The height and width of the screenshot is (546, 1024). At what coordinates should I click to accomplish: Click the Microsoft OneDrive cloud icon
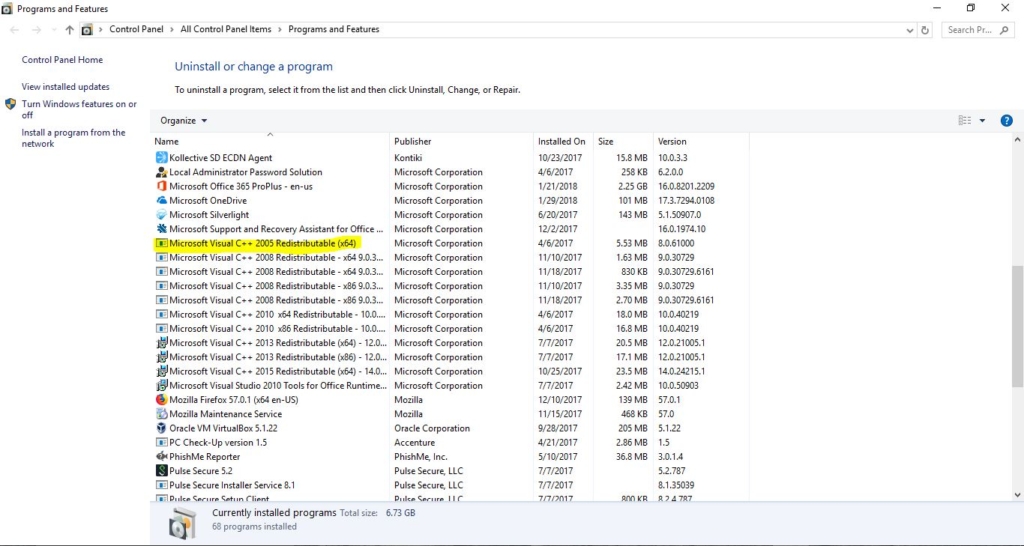coord(161,201)
